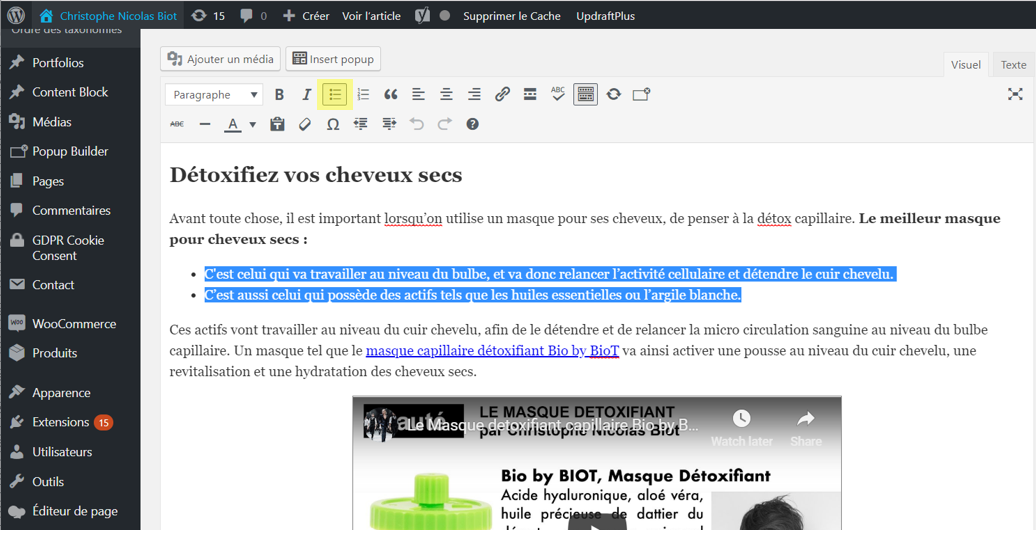Open Christophe Nicolas Biot site home link
1036x533 pixels.
pyautogui.click(x=108, y=16)
